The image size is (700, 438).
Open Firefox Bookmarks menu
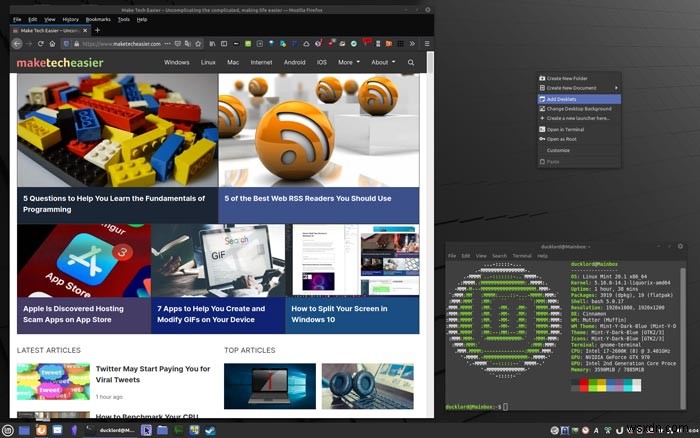[x=98, y=20]
